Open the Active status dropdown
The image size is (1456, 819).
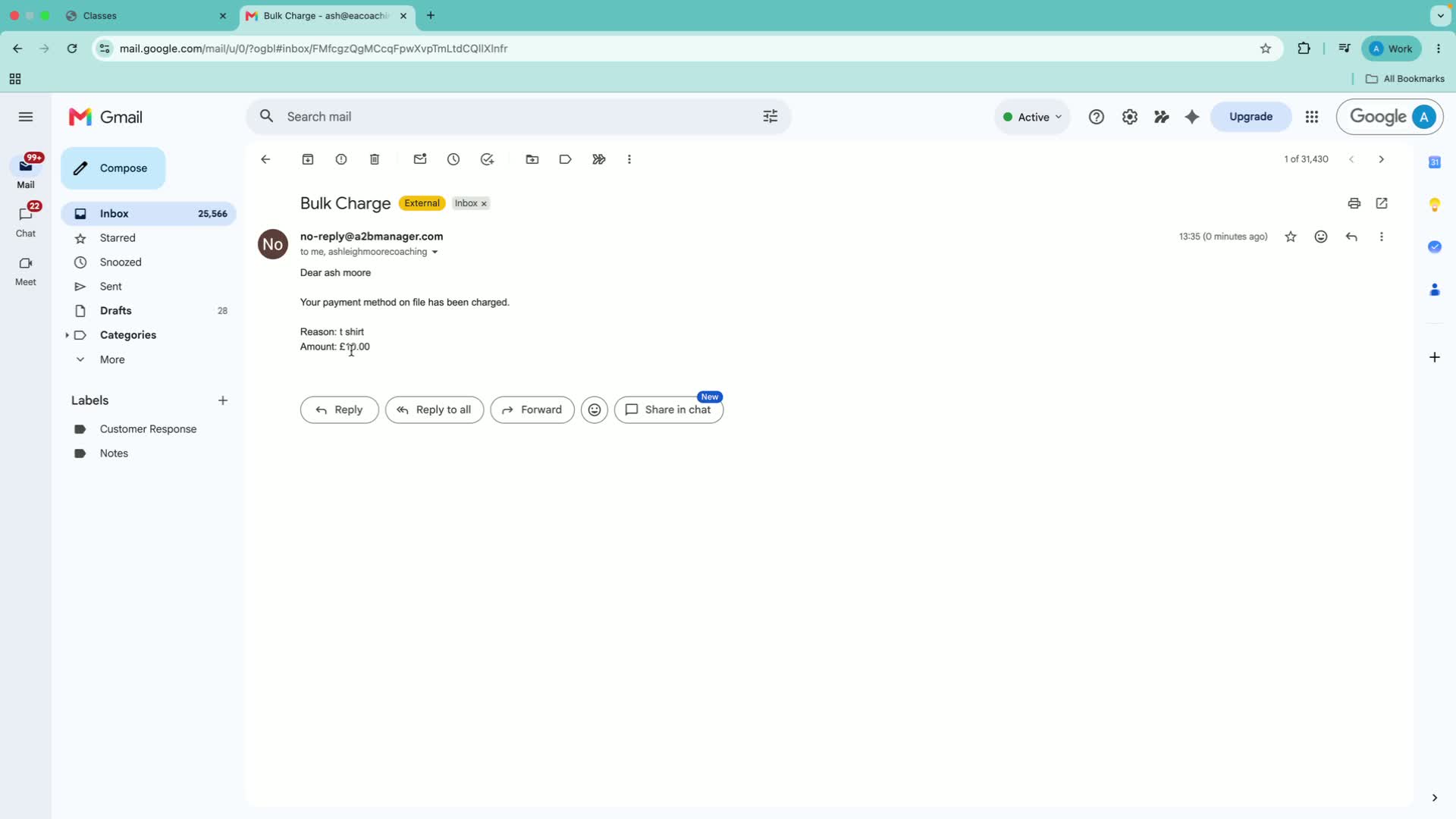tap(1032, 117)
